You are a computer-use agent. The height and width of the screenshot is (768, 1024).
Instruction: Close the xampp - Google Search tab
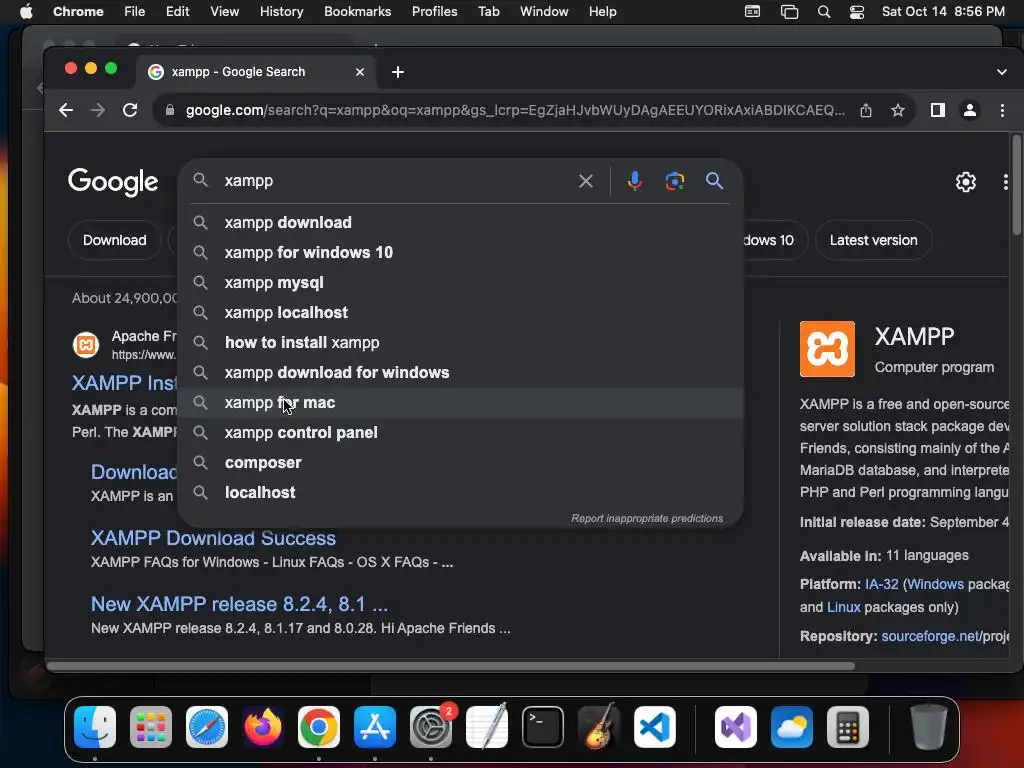coord(360,72)
